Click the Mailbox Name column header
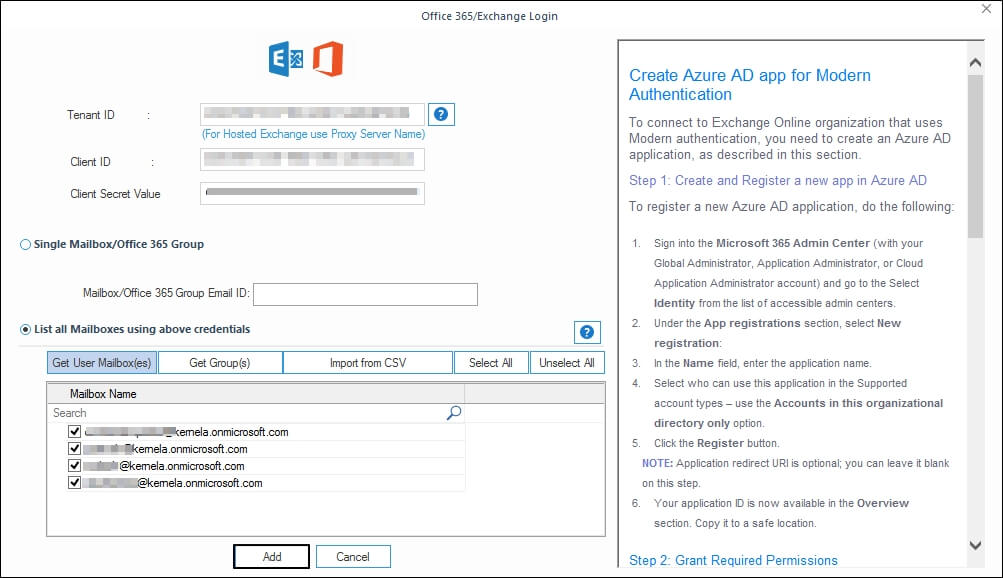This screenshot has height=578, width=1003. point(256,393)
